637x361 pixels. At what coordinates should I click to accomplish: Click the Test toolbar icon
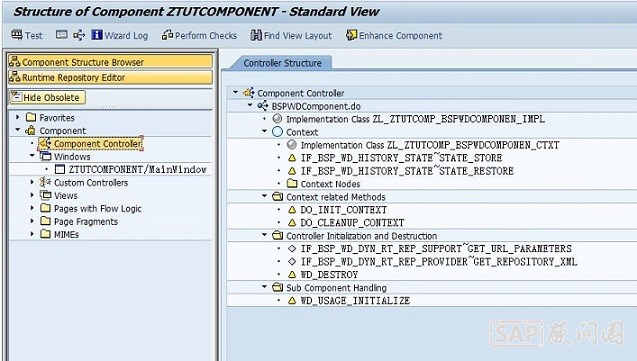[x=17, y=35]
